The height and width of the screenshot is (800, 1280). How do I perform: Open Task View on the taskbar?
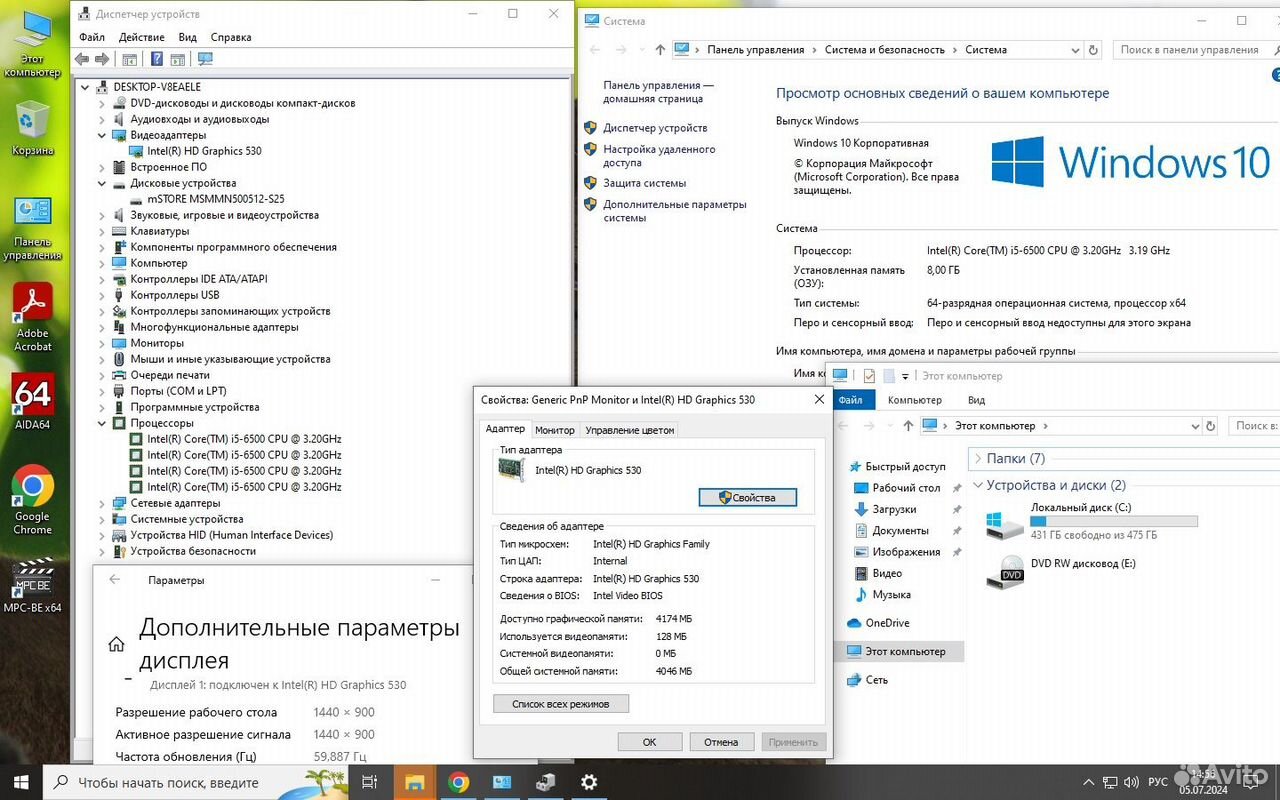pos(369,782)
